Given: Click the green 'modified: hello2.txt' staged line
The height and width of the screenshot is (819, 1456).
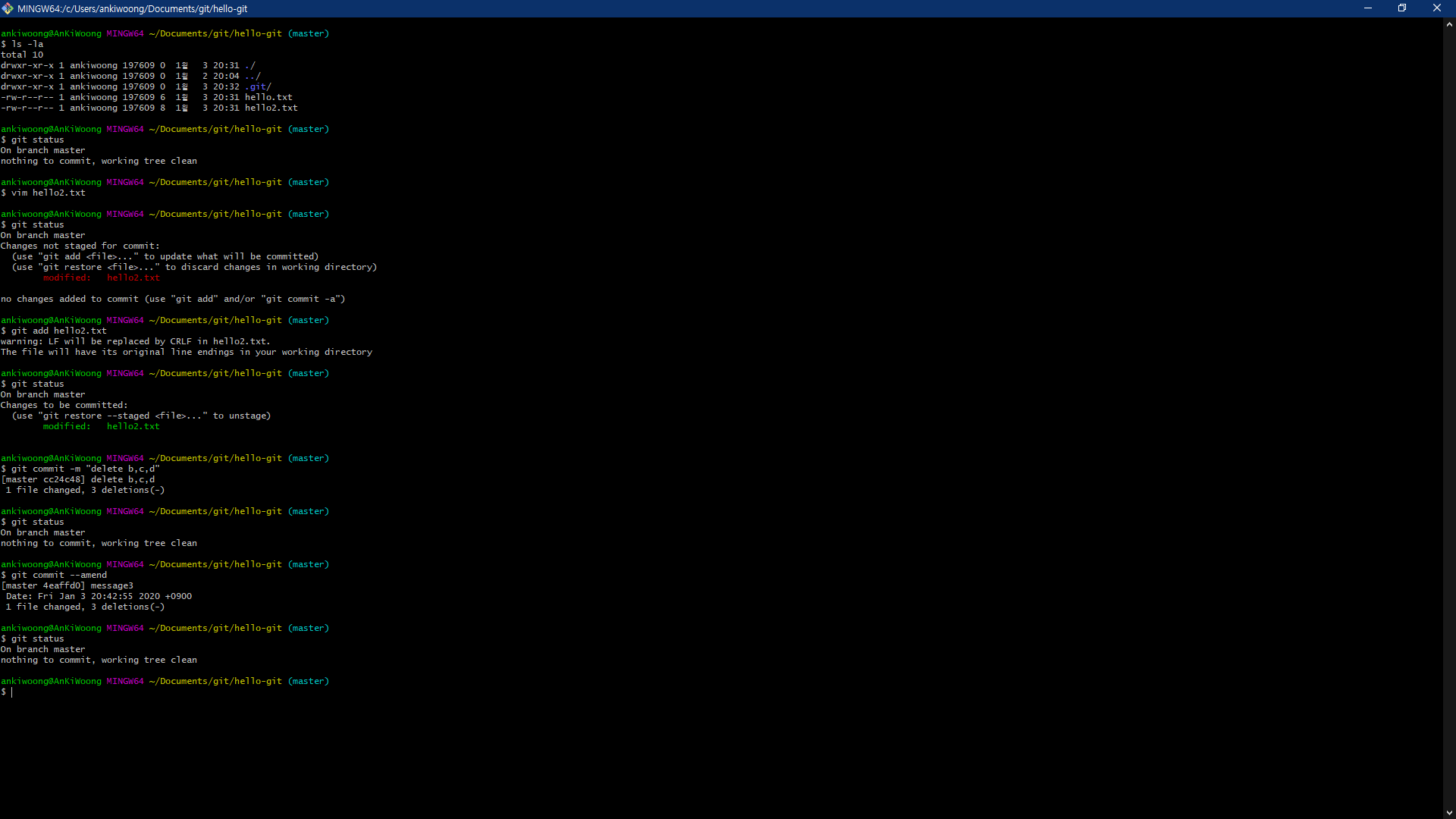Looking at the screenshot, I should pyautogui.click(x=101, y=427).
